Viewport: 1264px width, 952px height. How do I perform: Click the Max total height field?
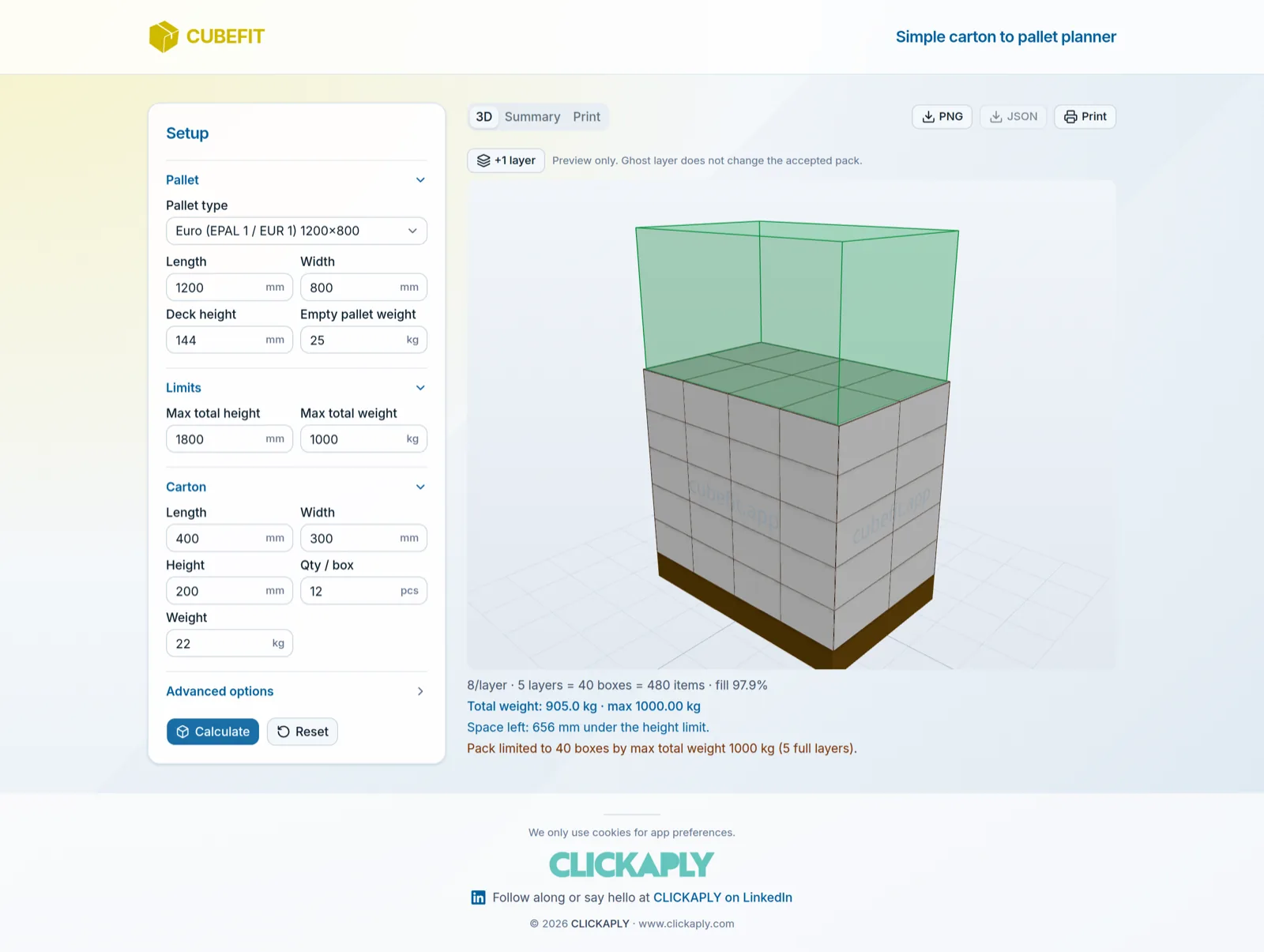click(x=229, y=439)
